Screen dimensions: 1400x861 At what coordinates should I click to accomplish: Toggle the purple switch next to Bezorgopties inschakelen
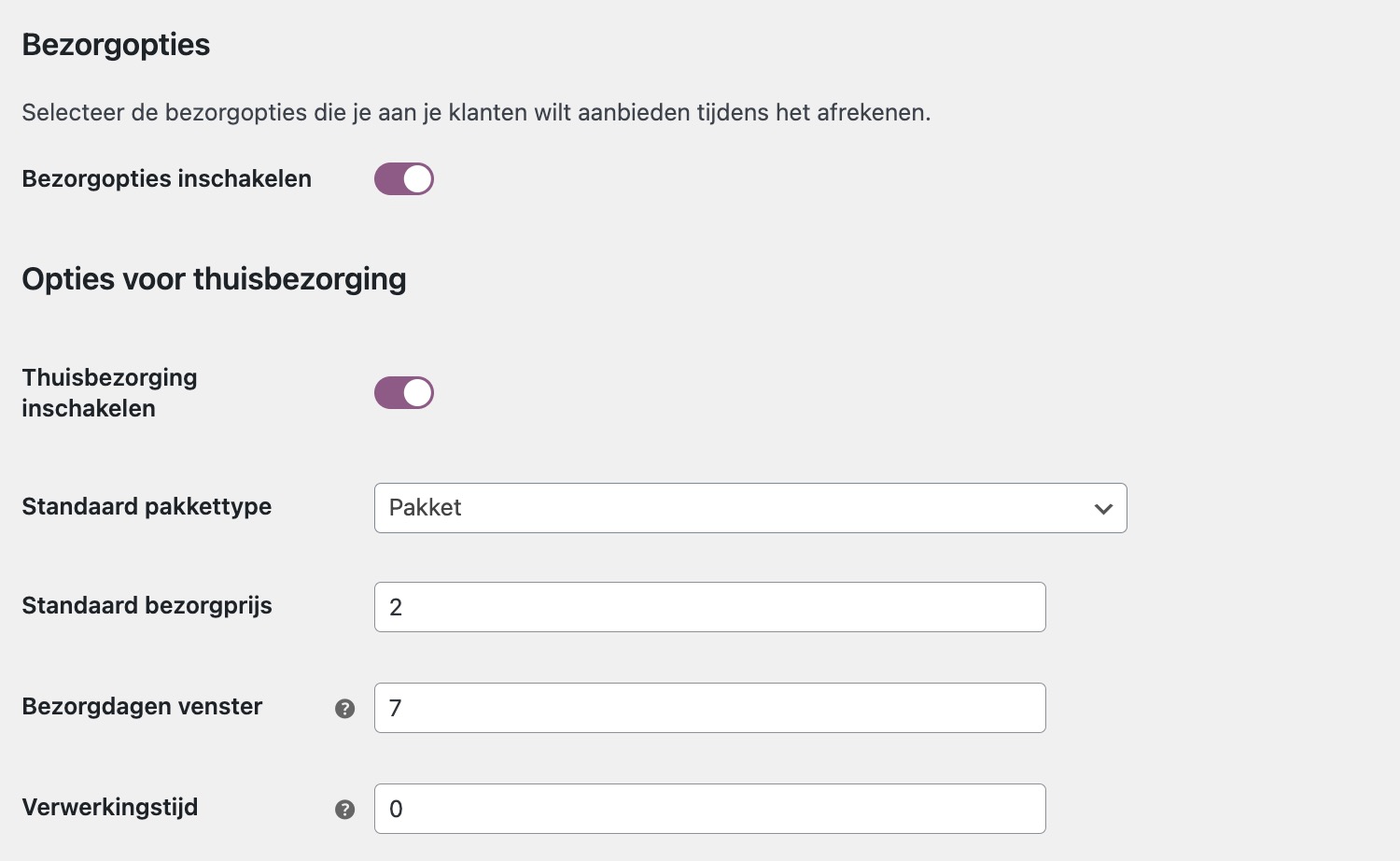(403, 178)
